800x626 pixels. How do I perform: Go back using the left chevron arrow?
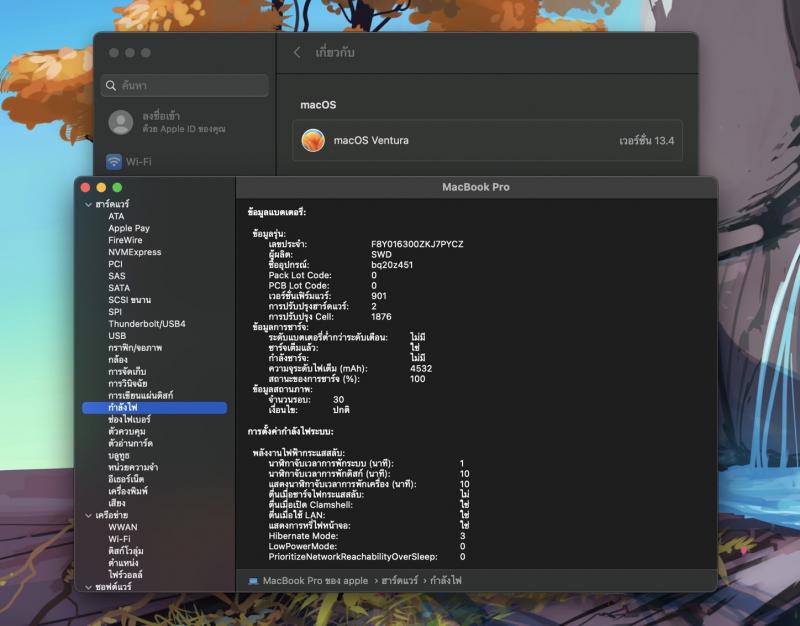tap(297, 52)
